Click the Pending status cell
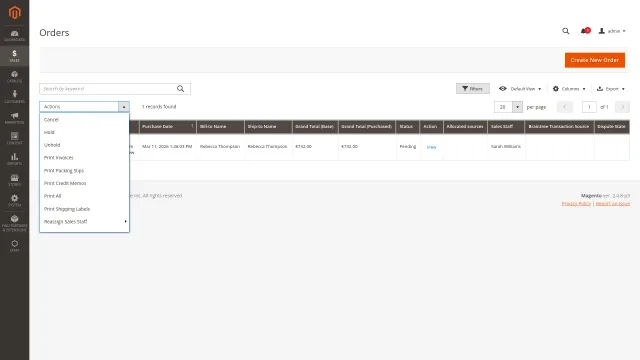This screenshot has height=360, width=640. [x=407, y=147]
